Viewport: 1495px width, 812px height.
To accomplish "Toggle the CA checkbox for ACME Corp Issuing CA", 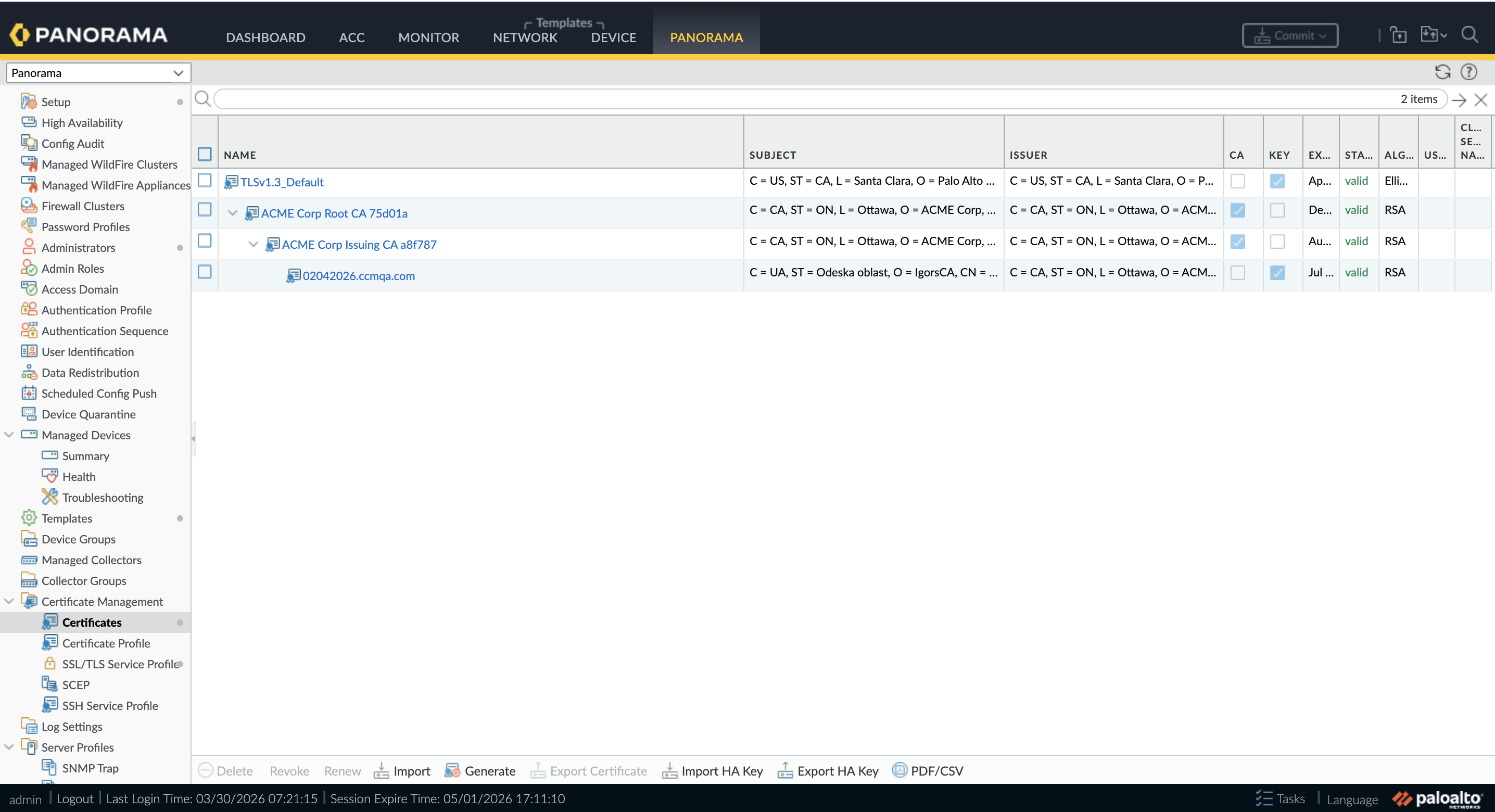I will pyautogui.click(x=1238, y=242).
